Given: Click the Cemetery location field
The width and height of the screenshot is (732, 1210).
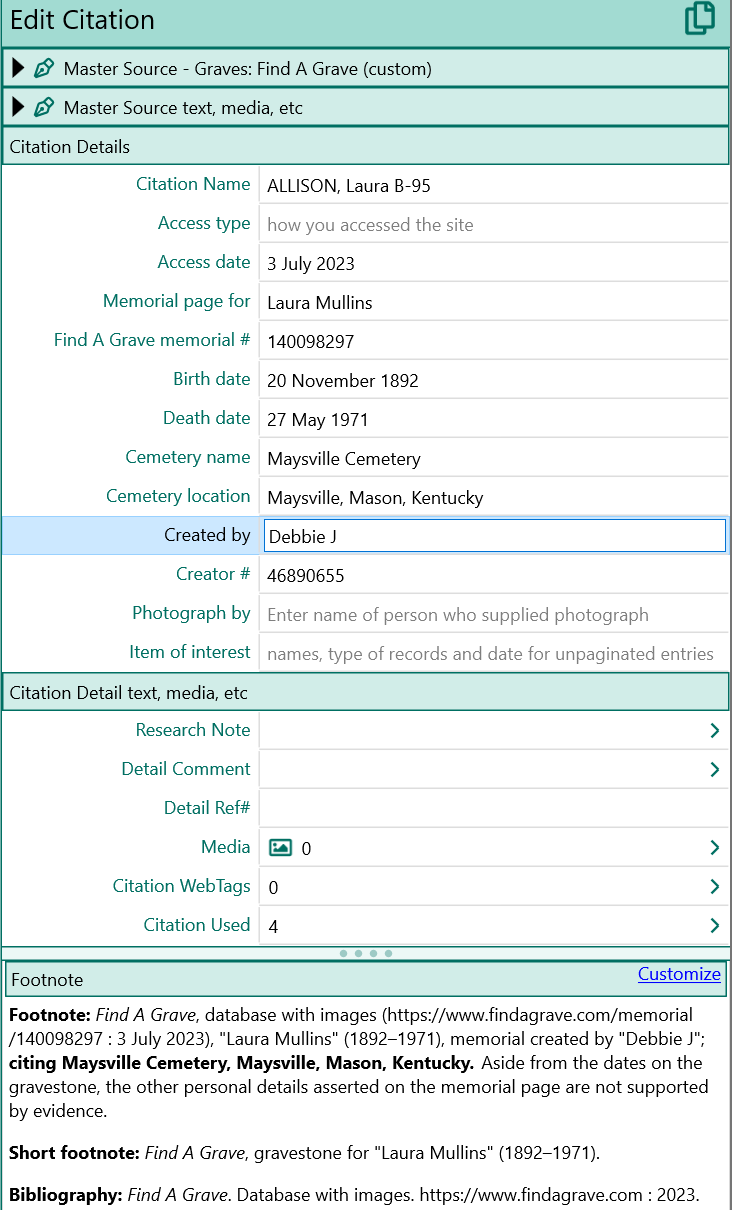Looking at the screenshot, I should (493, 497).
